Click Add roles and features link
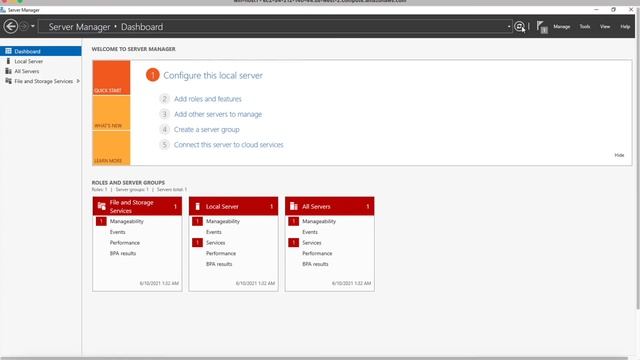Screen dimensions: 640x360 208,99
